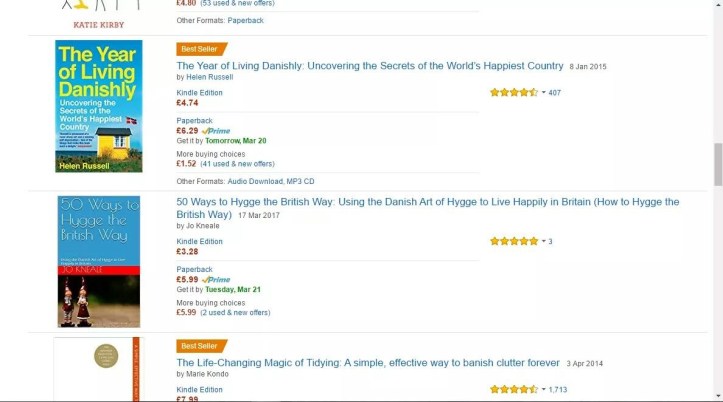The height and width of the screenshot is (402, 723).
Task: Open The Life-Changing Magic of Tidying title link
Action: pyautogui.click(x=369, y=363)
